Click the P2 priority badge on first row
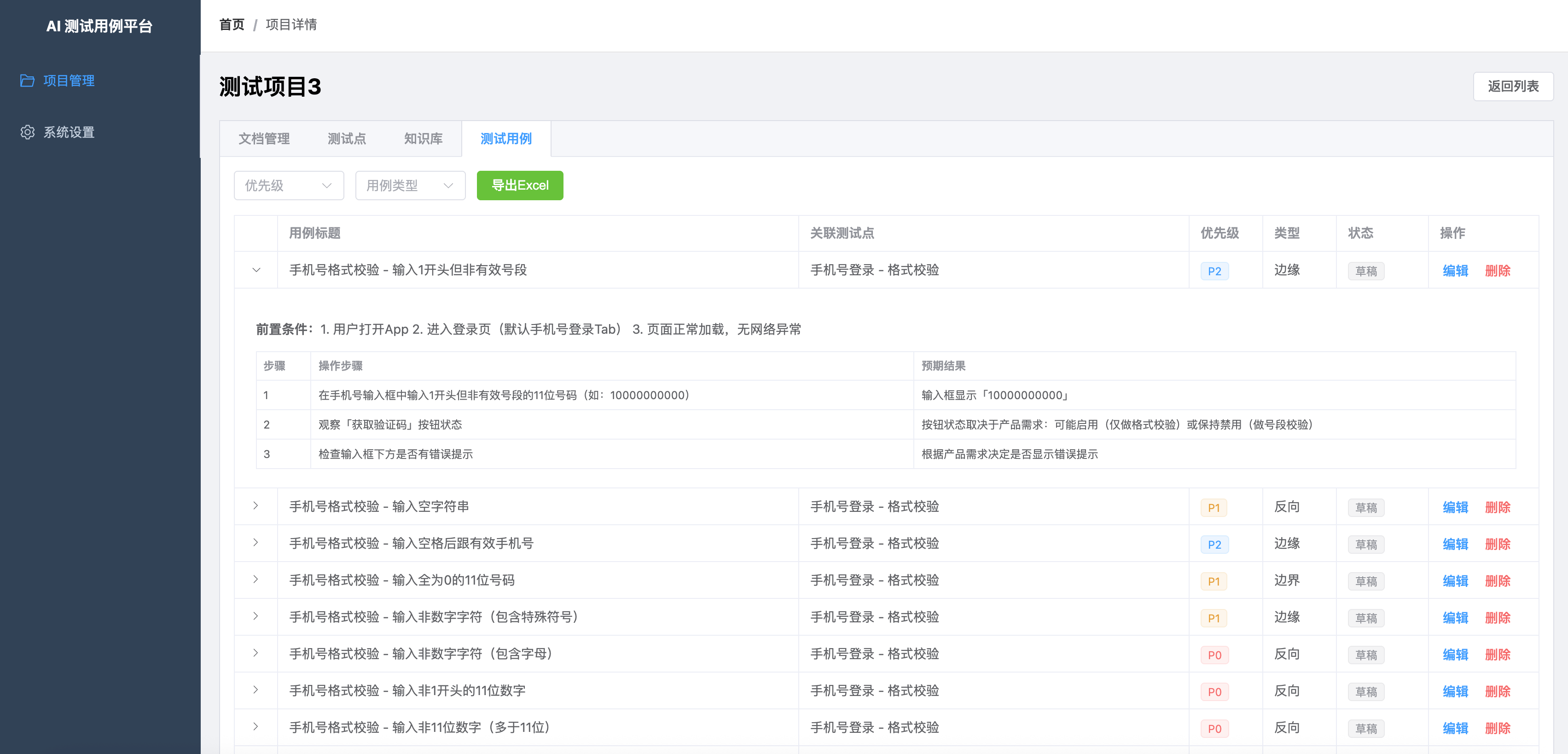1568x754 pixels. [x=1214, y=271]
